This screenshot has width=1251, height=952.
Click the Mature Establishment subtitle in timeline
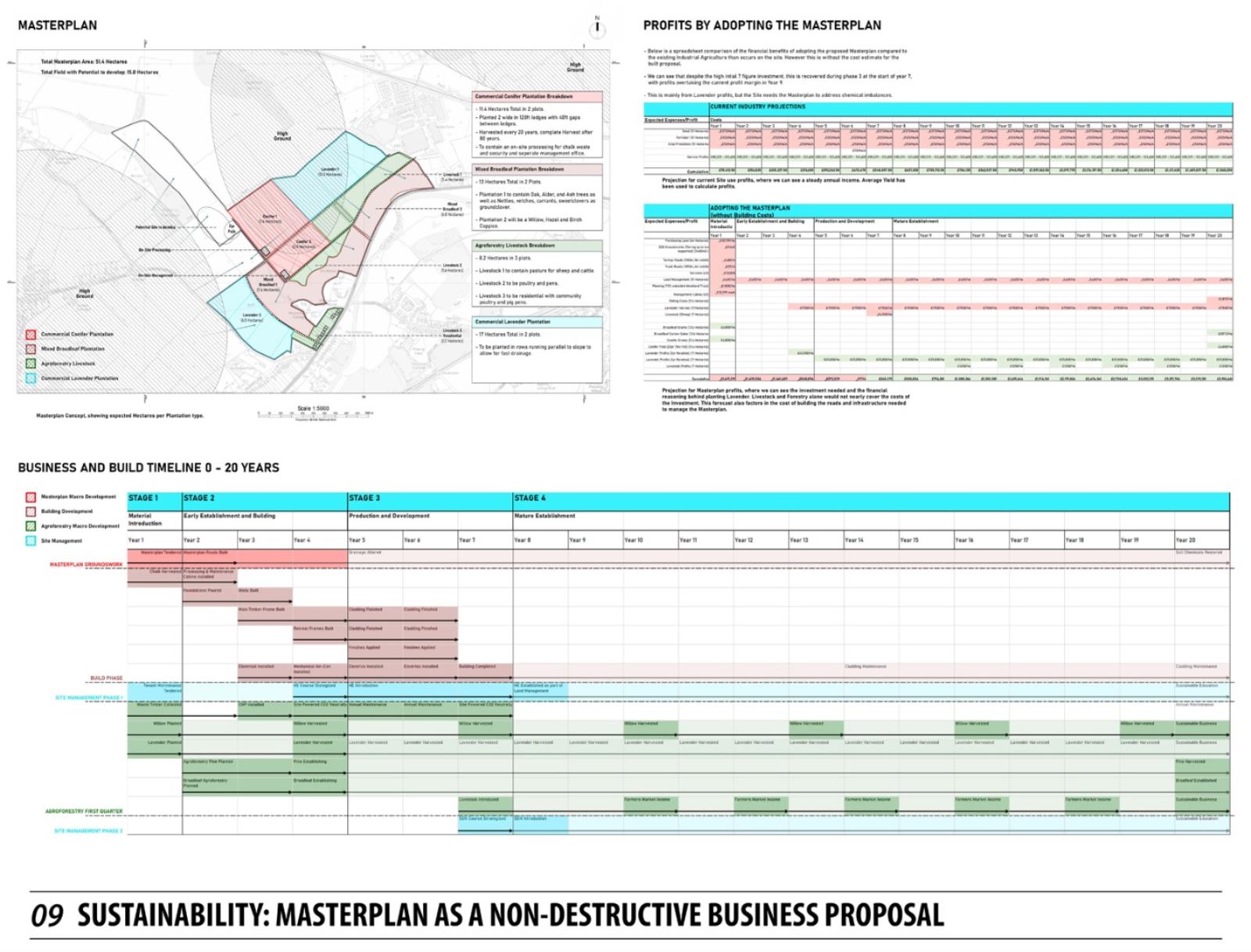point(545,516)
